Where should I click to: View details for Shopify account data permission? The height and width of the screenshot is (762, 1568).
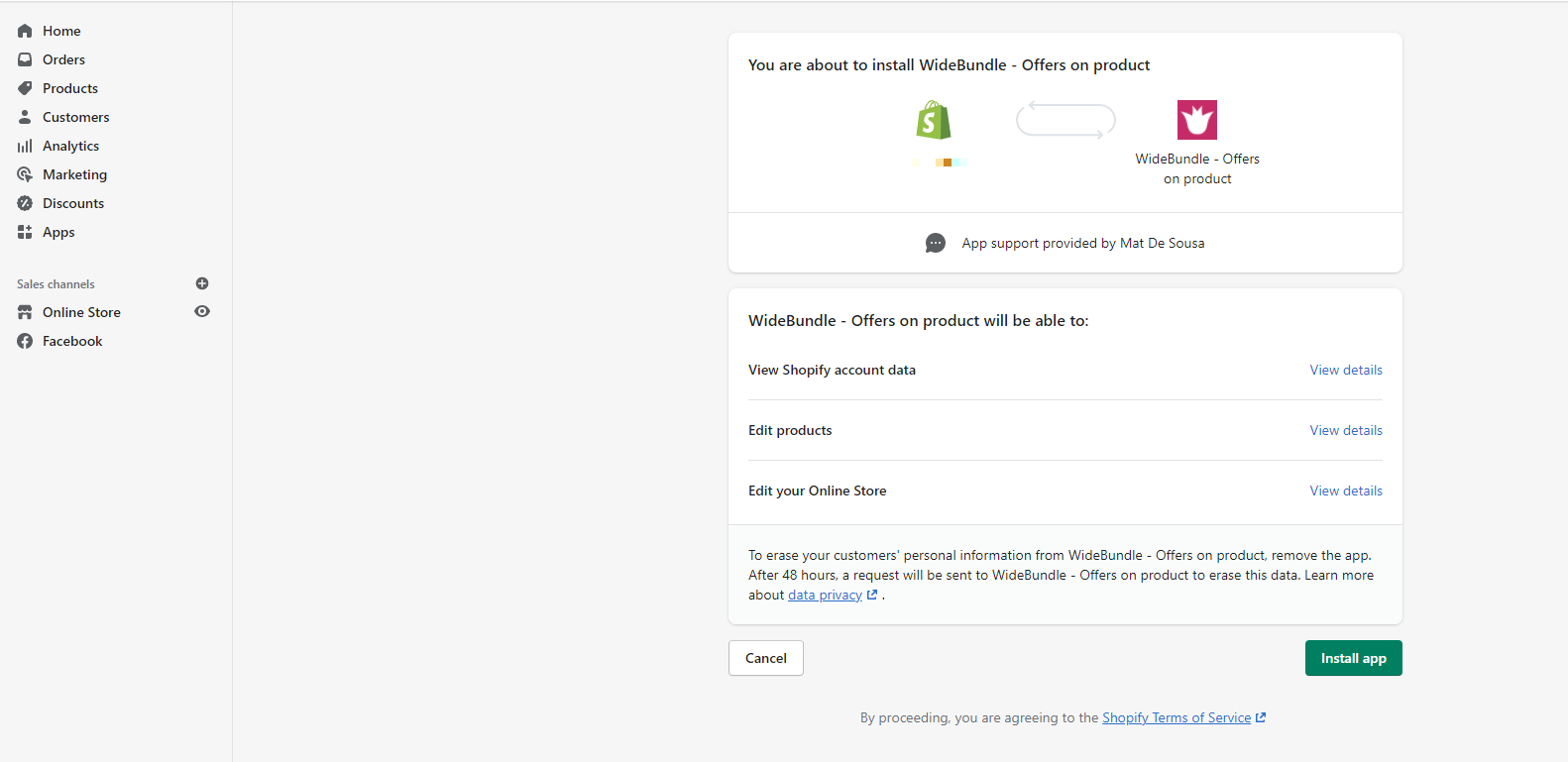coord(1346,370)
